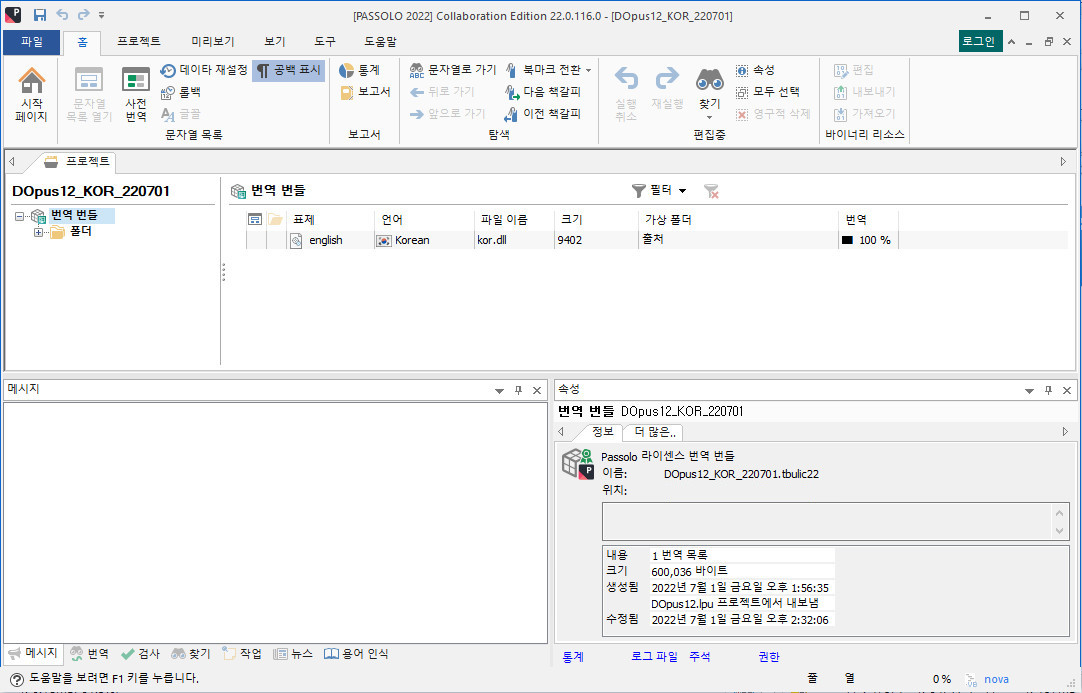1082x693 pixels.
Task: Switch to the 미리보기 ribbon tab
Action: (213, 42)
